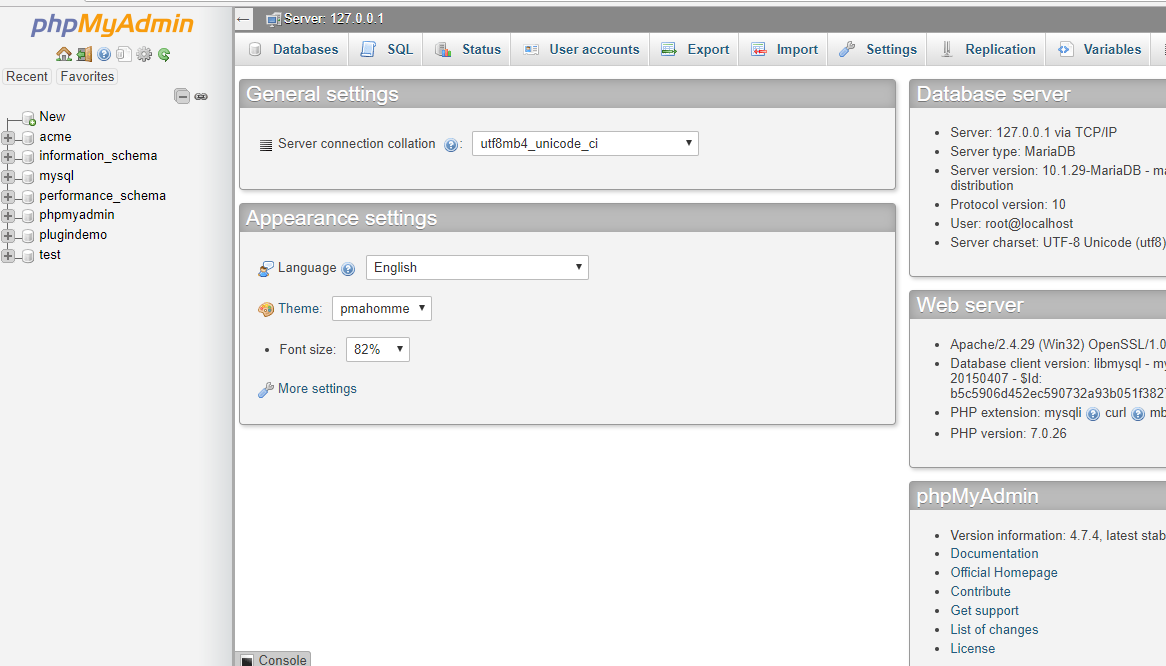Click the phpMyAdmin logo
The image size is (1166, 666).
click(112, 25)
